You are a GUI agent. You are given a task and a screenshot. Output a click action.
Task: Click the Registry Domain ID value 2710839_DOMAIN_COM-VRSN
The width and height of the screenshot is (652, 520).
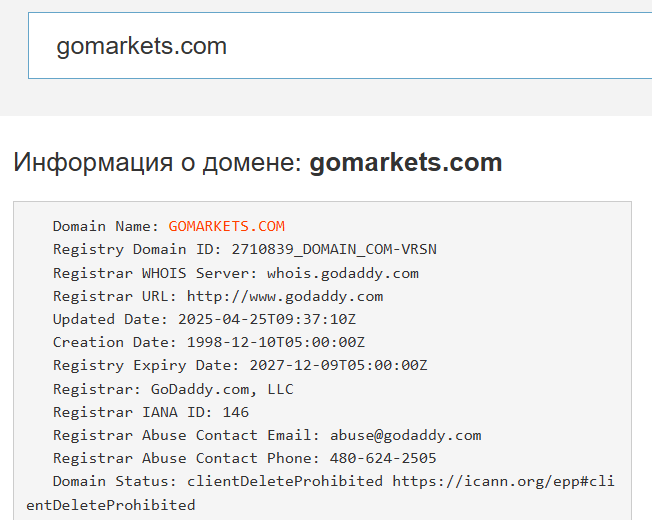(x=333, y=249)
